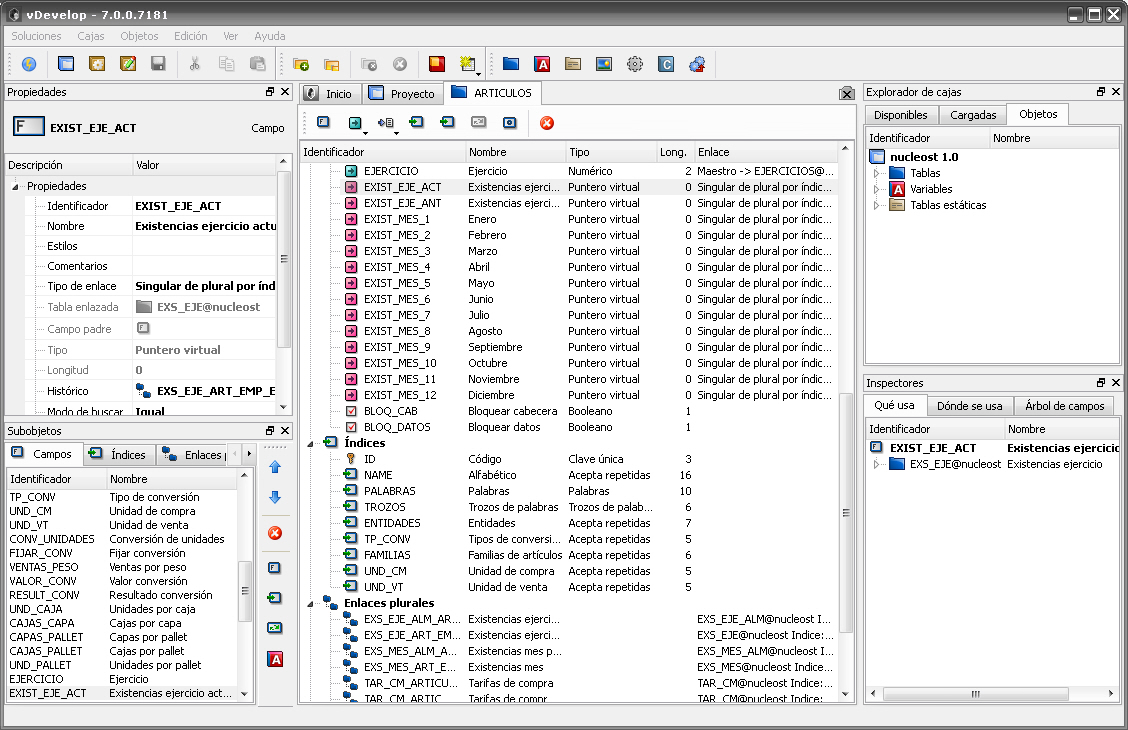
Task: Select the Cargadas tab in Explorador
Action: click(972, 115)
